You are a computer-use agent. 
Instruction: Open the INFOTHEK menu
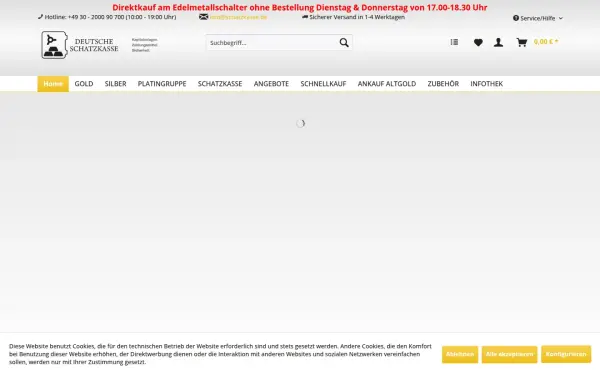(x=487, y=84)
